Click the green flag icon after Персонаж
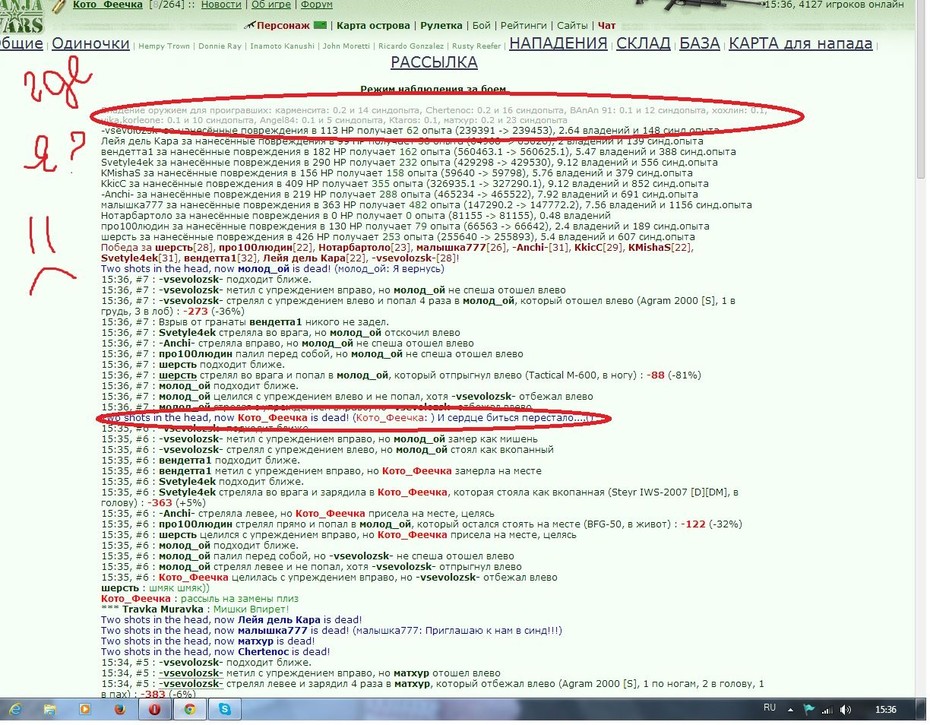The width and height of the screenshot is (930, 725). (320, 25)
